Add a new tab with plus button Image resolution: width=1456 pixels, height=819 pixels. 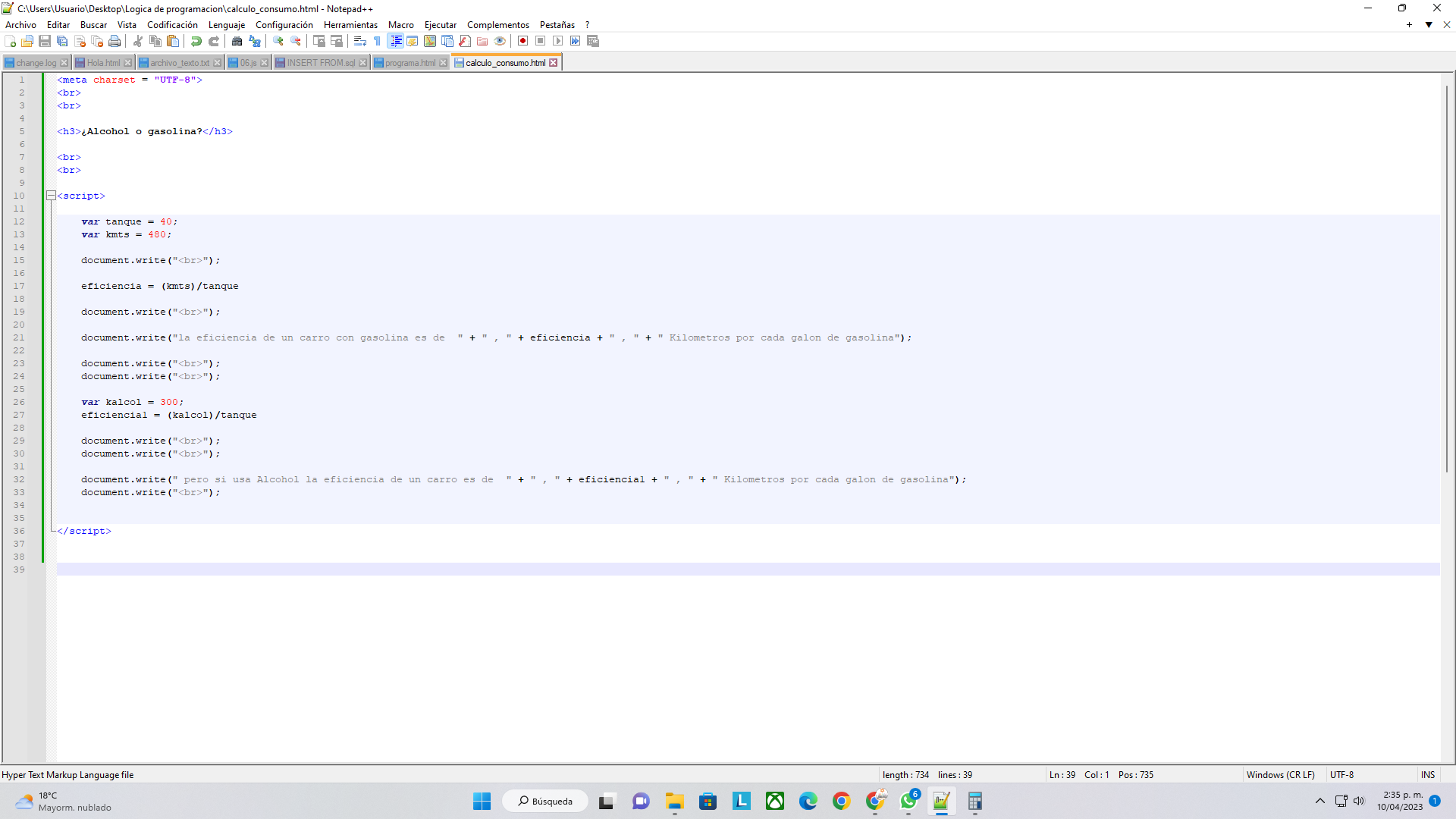pyautogui.click(x=1409, y=25)
